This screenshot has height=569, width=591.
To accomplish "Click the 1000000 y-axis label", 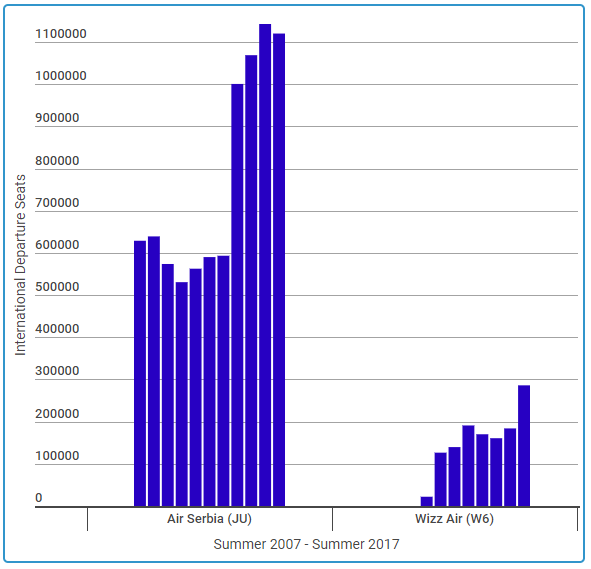I will [61, 76].
